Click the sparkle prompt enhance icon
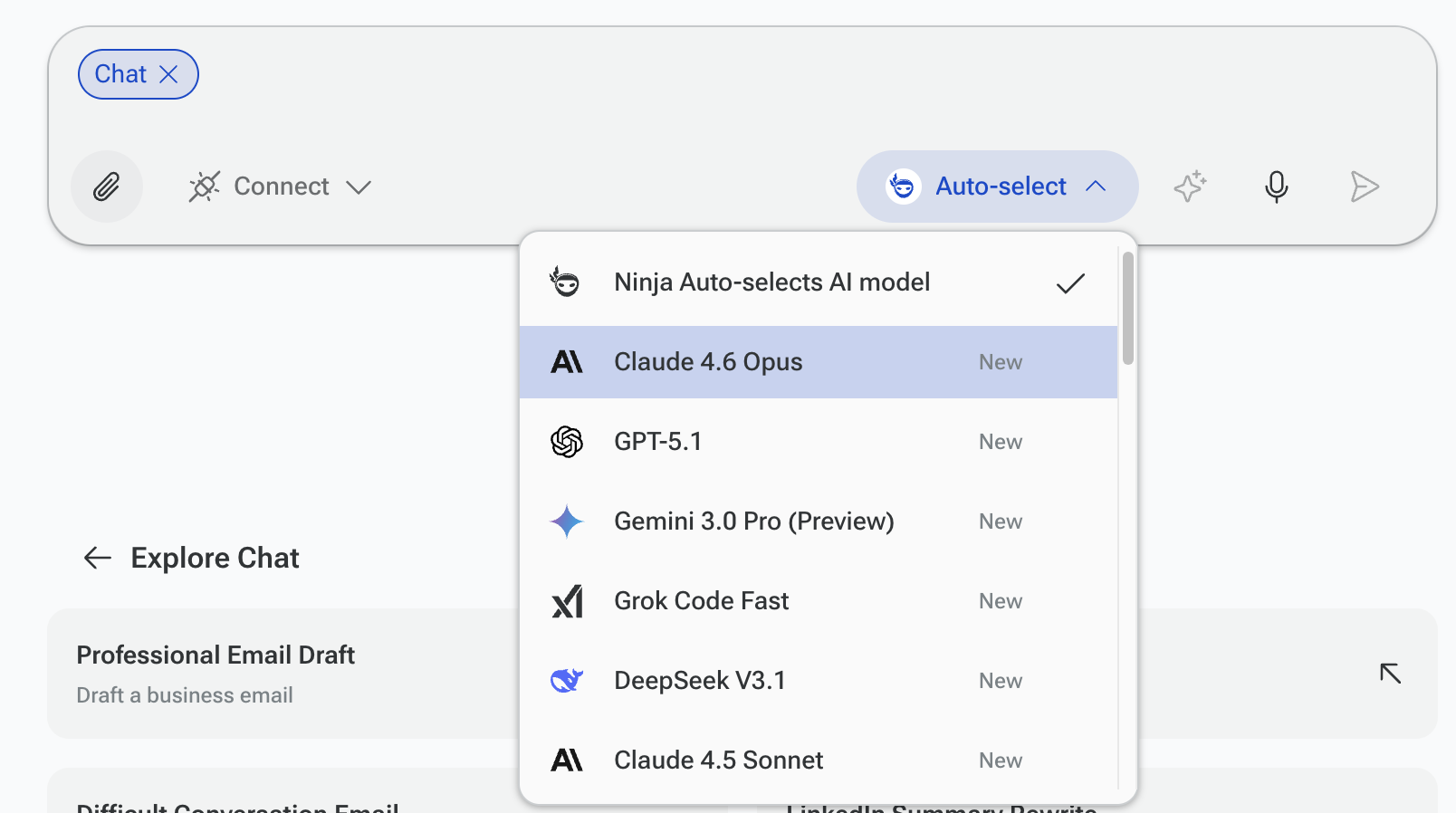1456x813 pixels. [x=1190, y=187]
